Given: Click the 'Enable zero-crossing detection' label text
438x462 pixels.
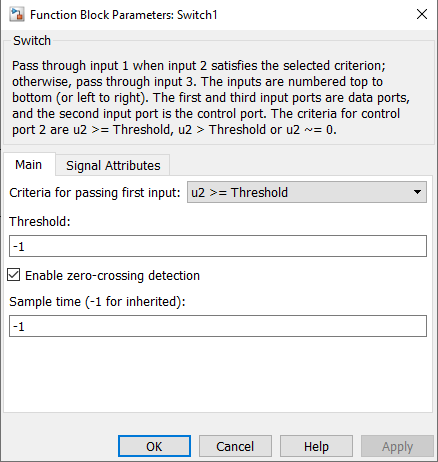Looking at the screenshot, I should pyautogui.click(x=112, y=276).
